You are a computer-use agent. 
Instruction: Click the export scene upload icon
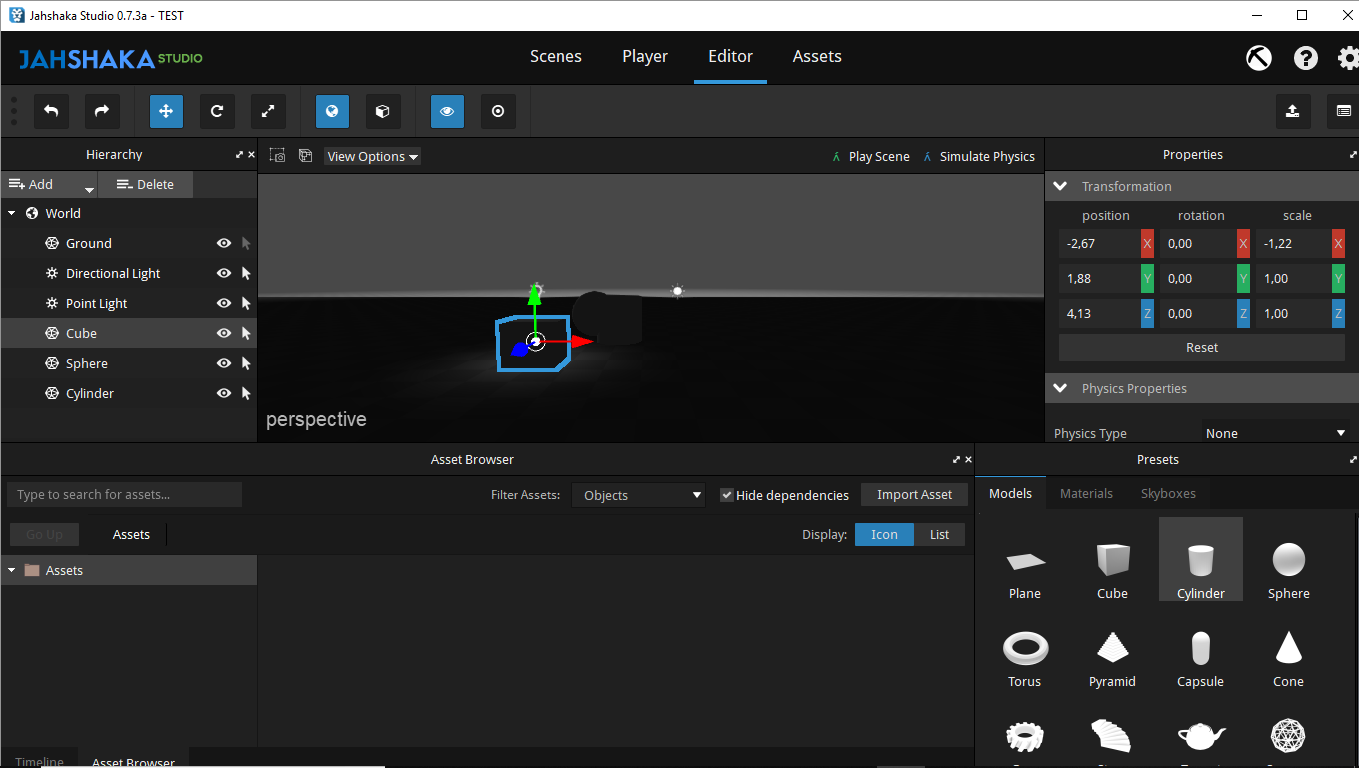pos(1293,111)
